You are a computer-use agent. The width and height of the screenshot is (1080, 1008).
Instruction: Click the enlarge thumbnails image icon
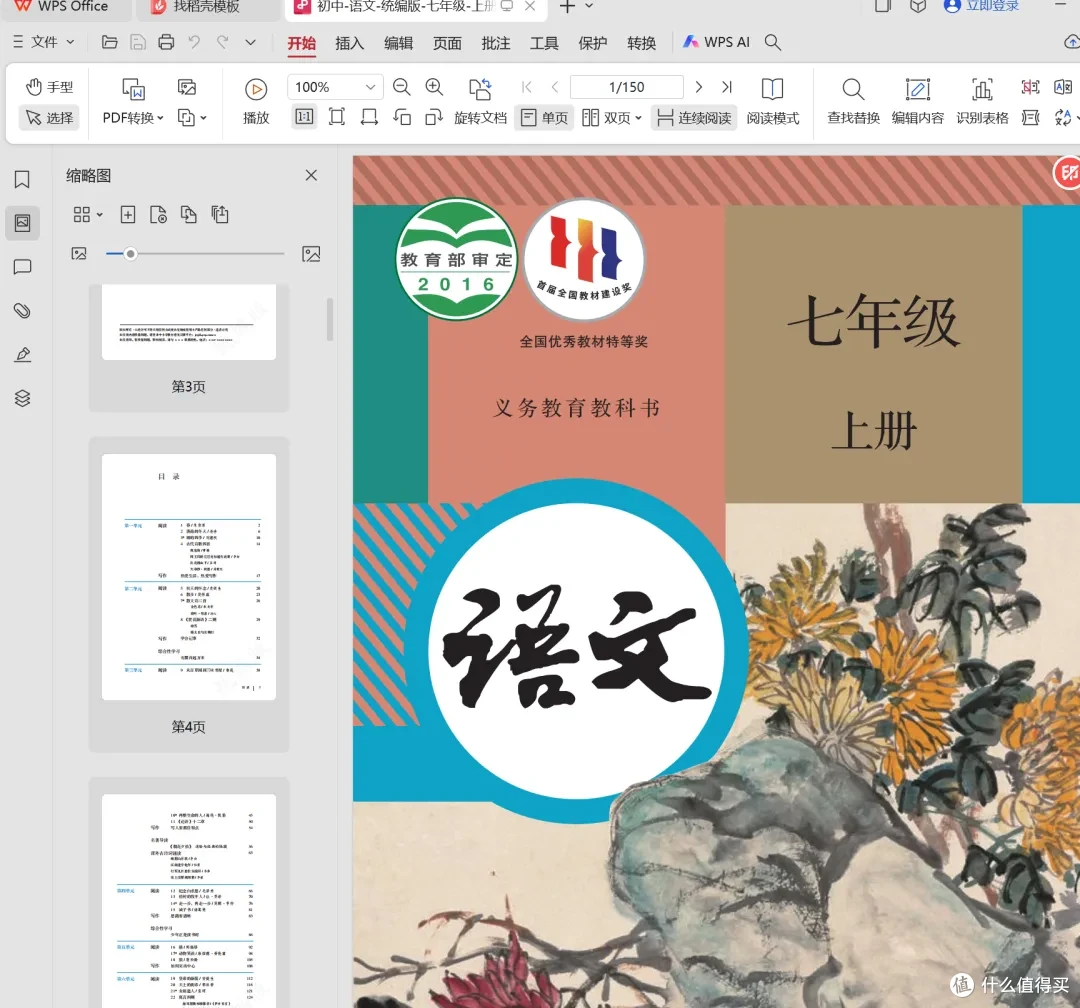(311, 254)
